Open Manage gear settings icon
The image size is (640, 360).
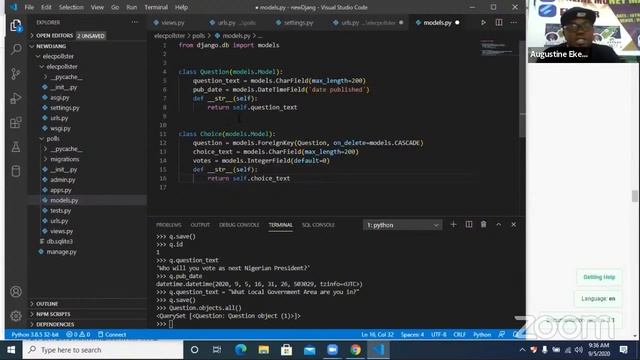(x=16, y=316)
